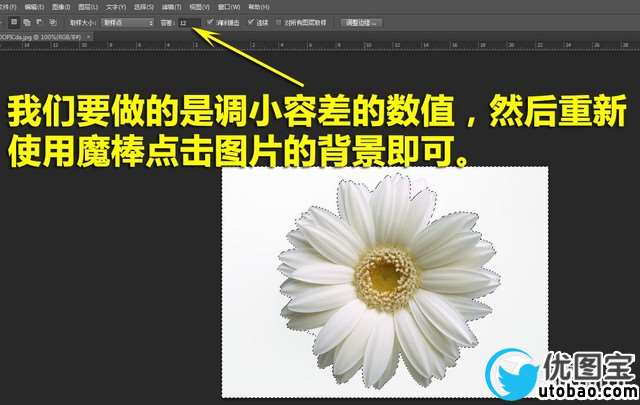This screenshot has width=640, height=405.
Task: Select the Subtract from Selection mode icon
Action: click(40, 22)
